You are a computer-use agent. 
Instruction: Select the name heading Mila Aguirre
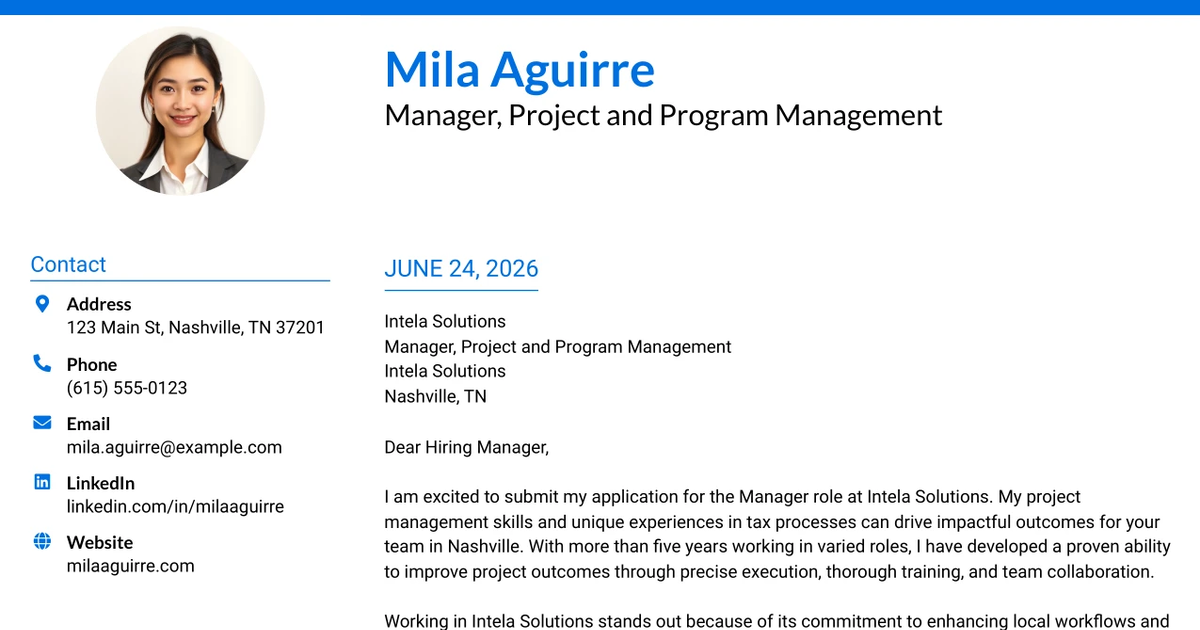pos(520,69)
